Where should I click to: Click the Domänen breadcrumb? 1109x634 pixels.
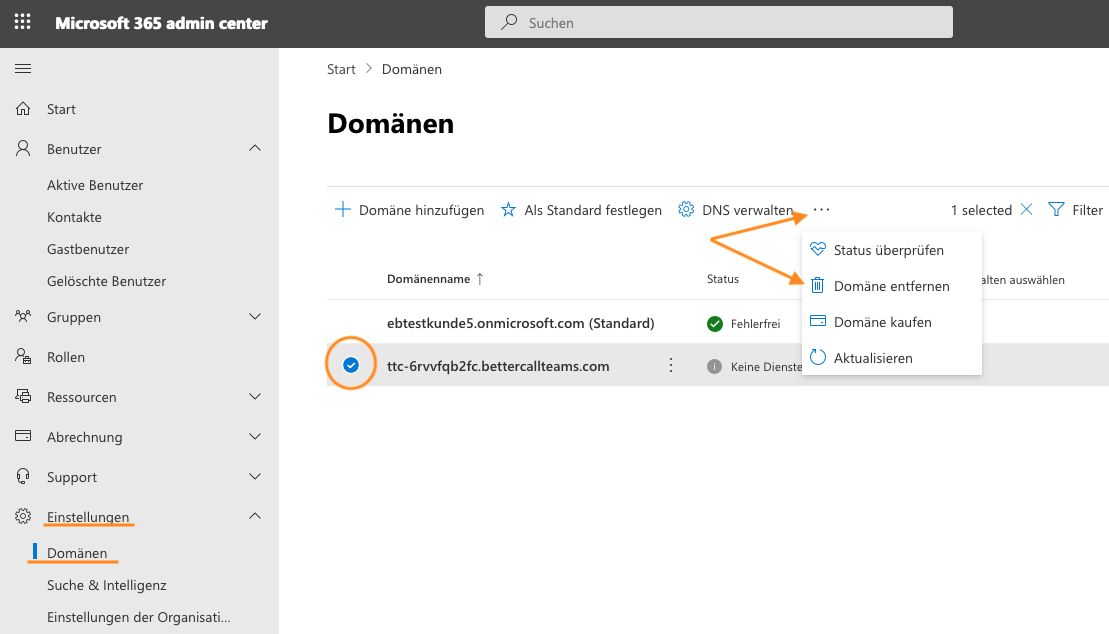tap(412, 69)
